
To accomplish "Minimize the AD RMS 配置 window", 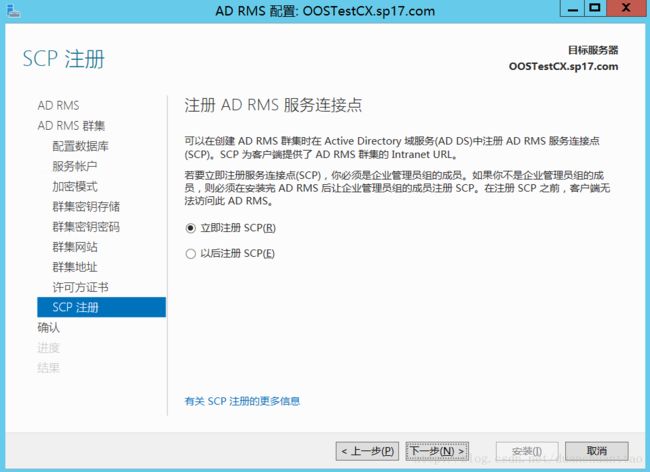I will 572,8.
